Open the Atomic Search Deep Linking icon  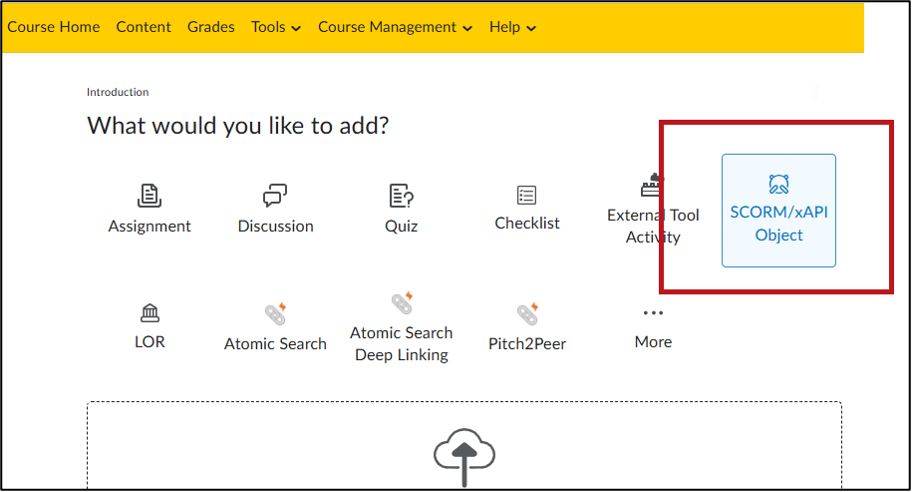point(401,302)
